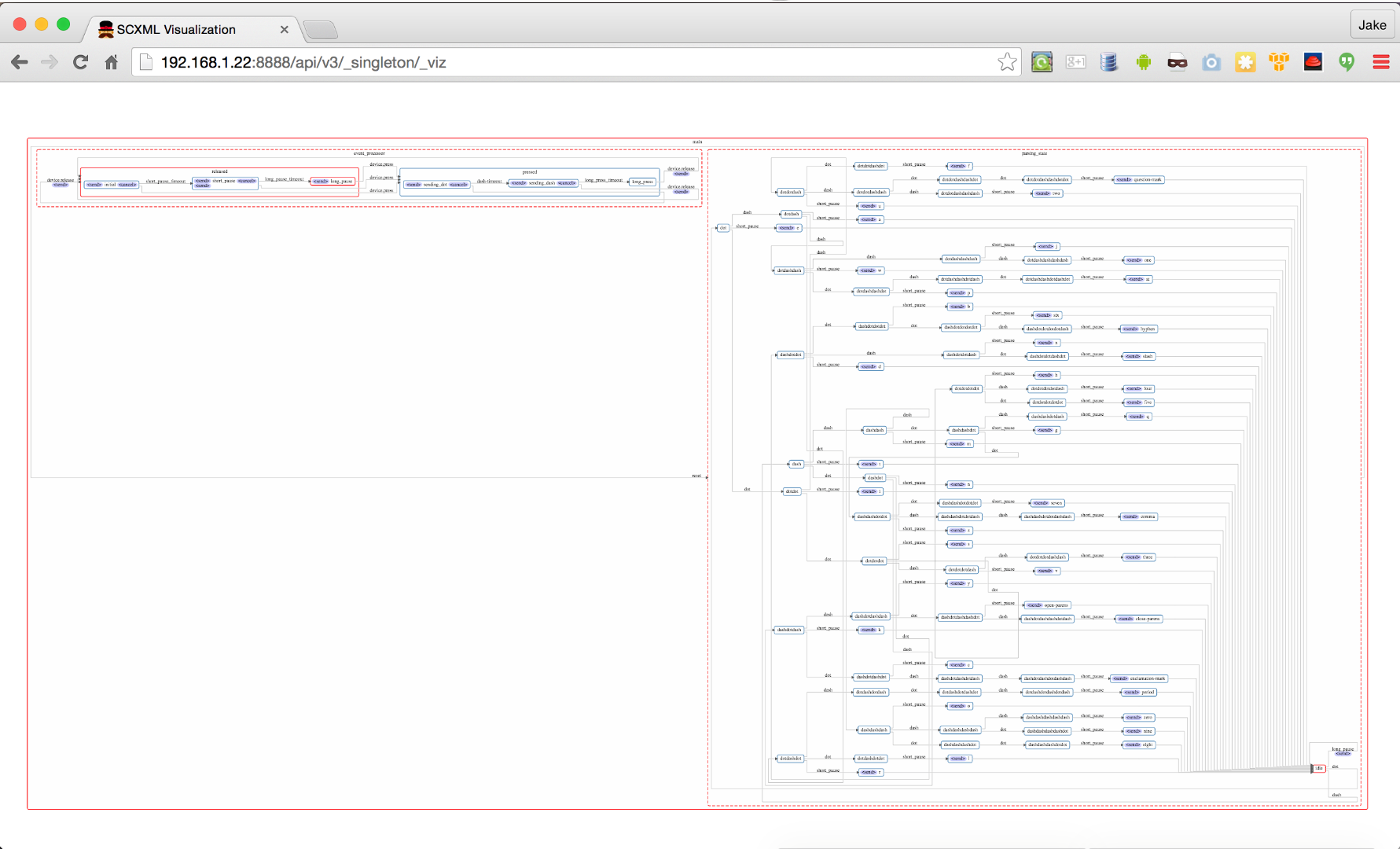1400x849 pixels.
Task: Click the close-parens send node
Action: tap(1139, 619)
